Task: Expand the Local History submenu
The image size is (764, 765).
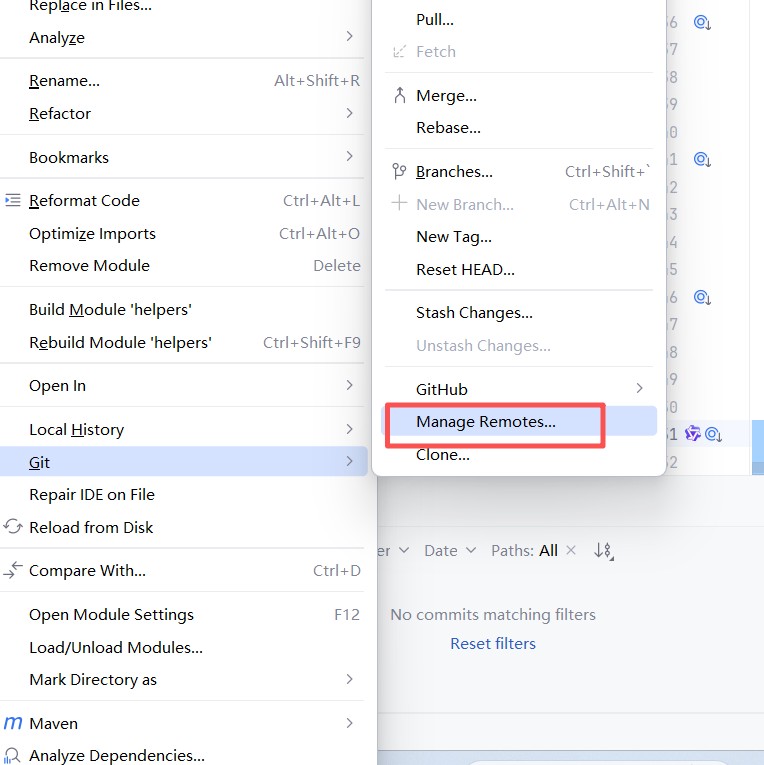Action: pos(349,429)
